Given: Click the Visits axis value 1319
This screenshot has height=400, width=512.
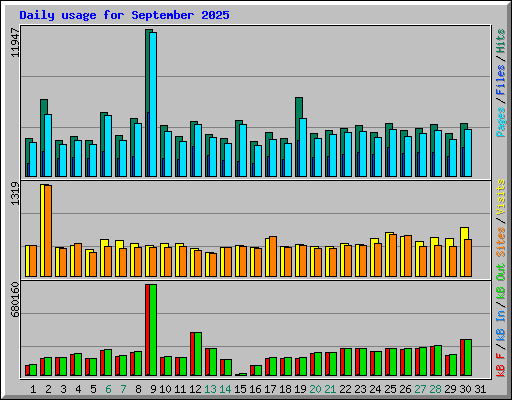Looking at the screenshot, I should pos(15,193).
